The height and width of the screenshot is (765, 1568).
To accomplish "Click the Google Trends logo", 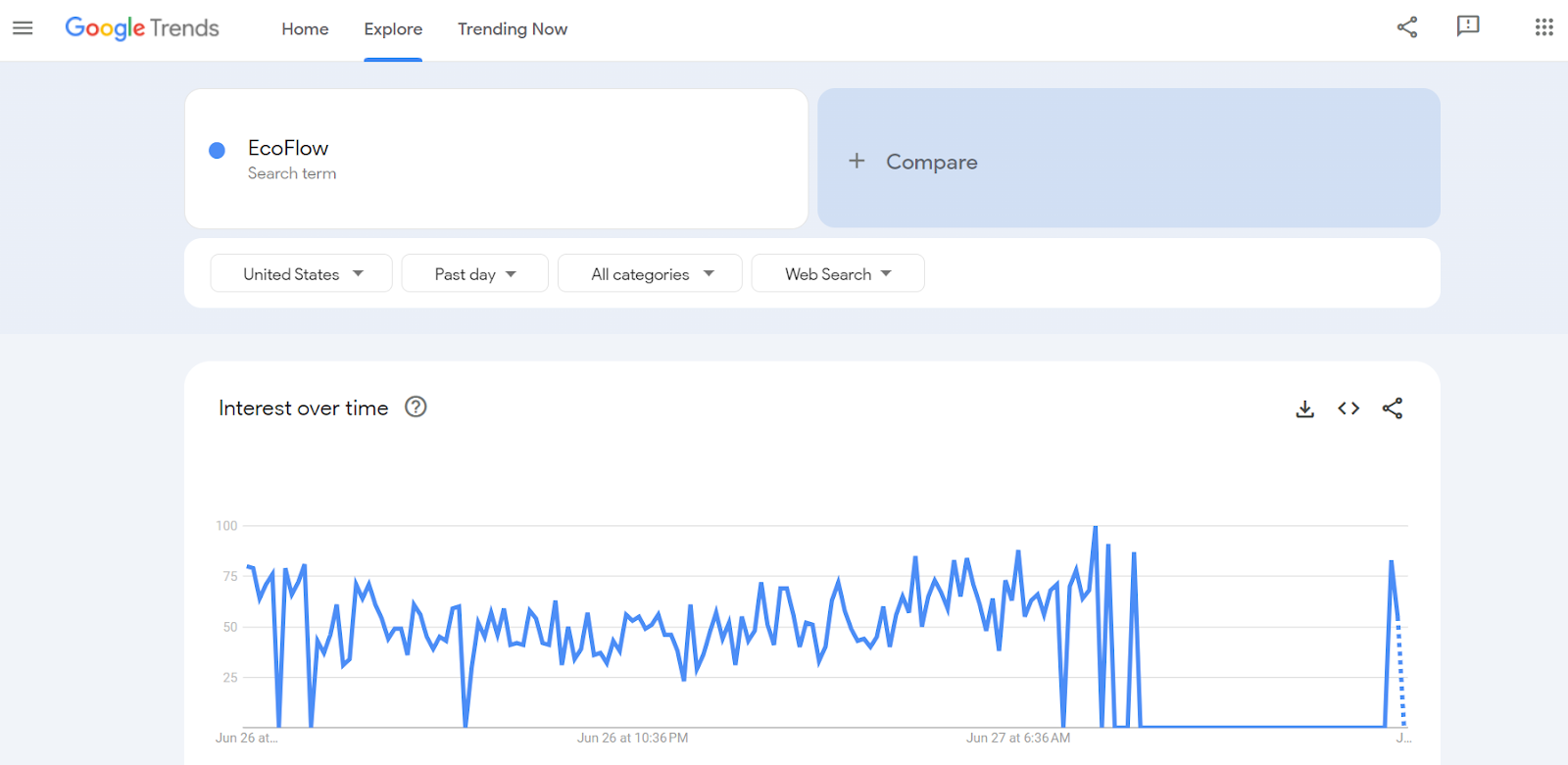I will pos(141,27).
